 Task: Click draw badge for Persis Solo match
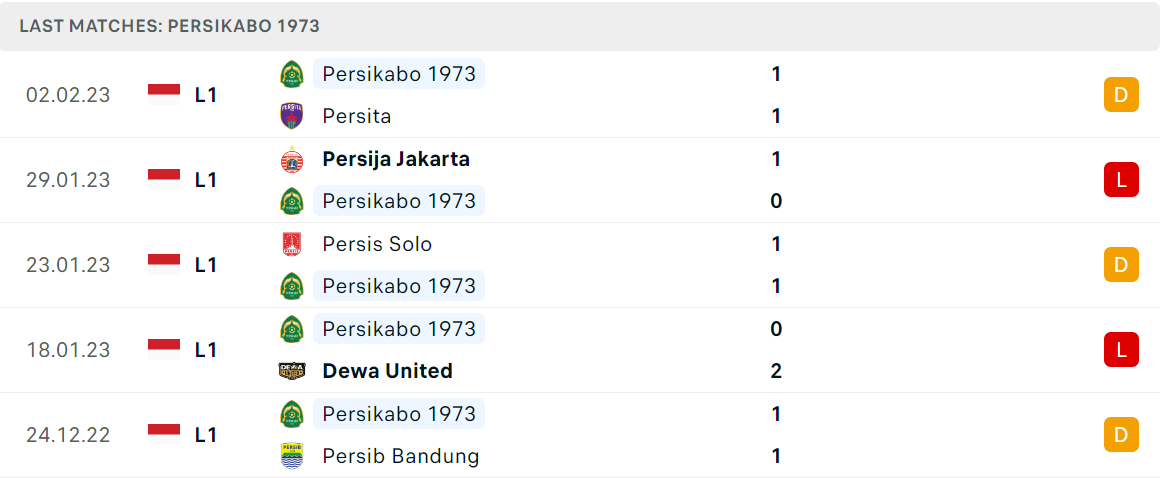[1121, 265]
